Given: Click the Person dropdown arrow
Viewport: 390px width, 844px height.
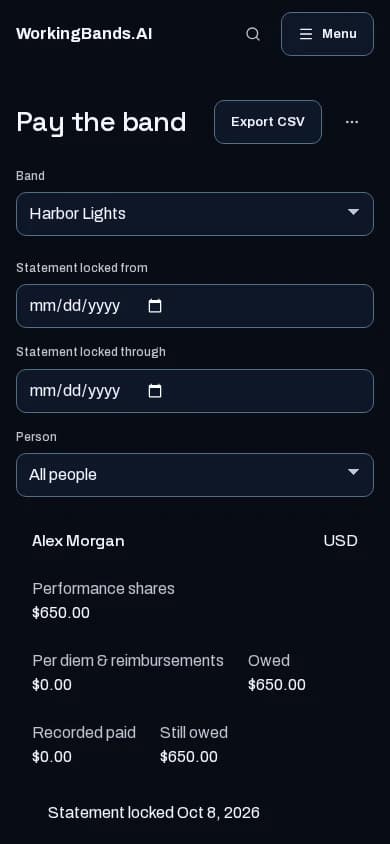Looking at the screenshot, I should pos(353,472).
